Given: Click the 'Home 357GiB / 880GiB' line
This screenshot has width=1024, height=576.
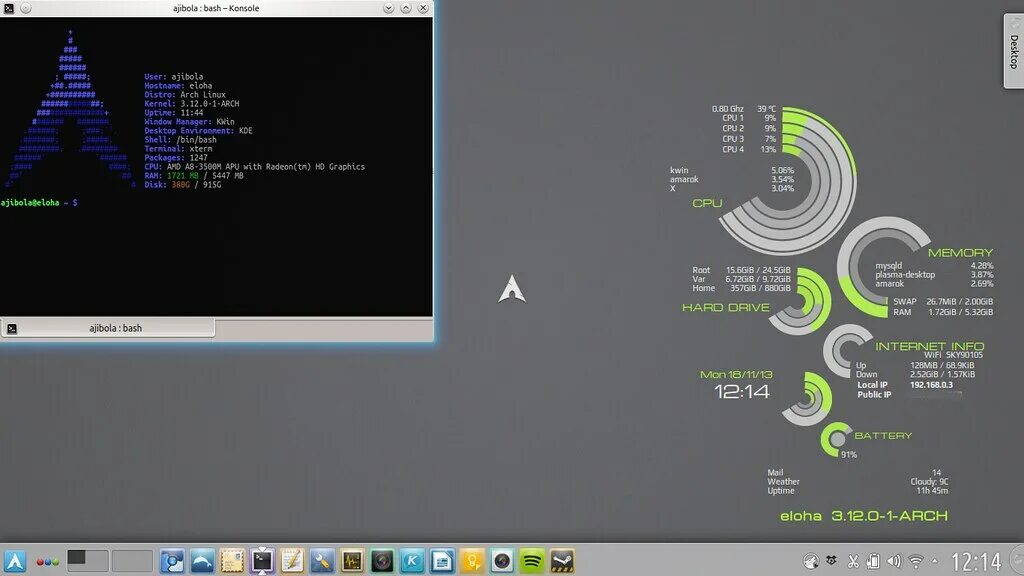Looking at the screenshot, I should click(x=741, y=288).
